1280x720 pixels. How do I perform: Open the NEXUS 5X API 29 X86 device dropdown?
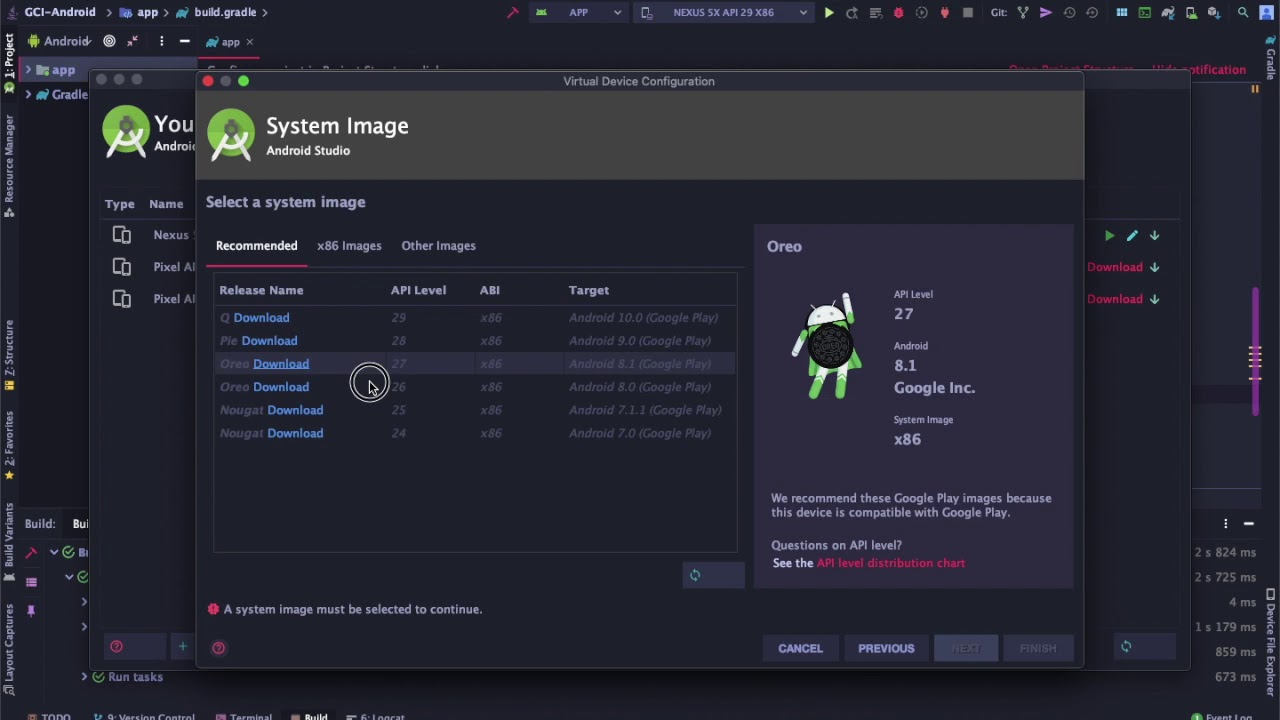[724, 13]
